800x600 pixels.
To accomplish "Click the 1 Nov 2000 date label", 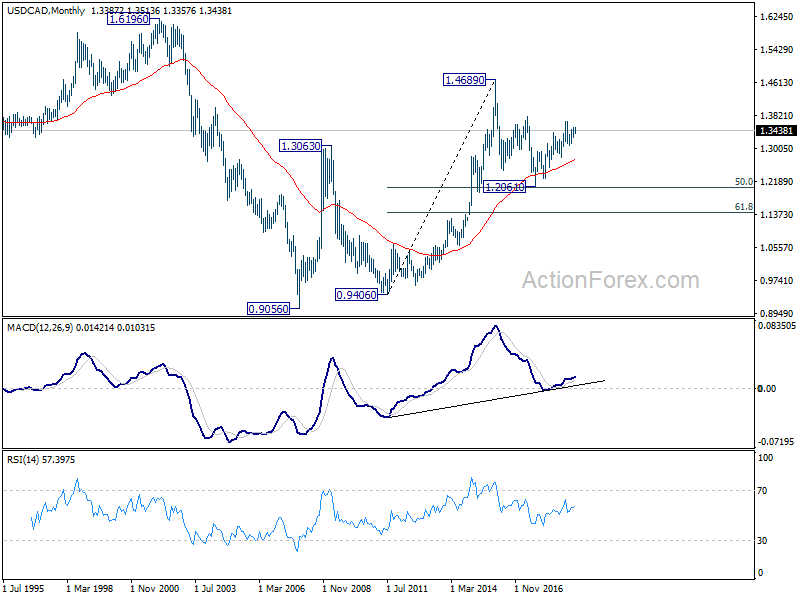I will (154, 588).
